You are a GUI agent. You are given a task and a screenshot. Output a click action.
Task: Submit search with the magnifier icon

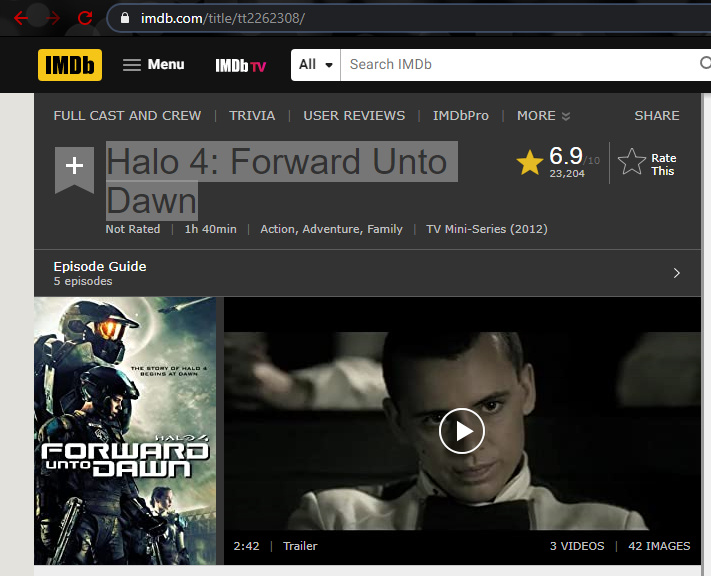tap(705, 63)
